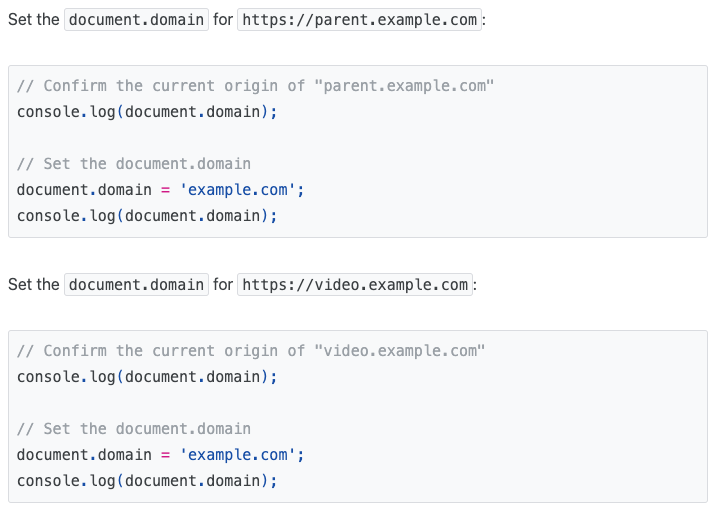
Task: Click last console.log line in the parent code block
Action: [146, 215]
